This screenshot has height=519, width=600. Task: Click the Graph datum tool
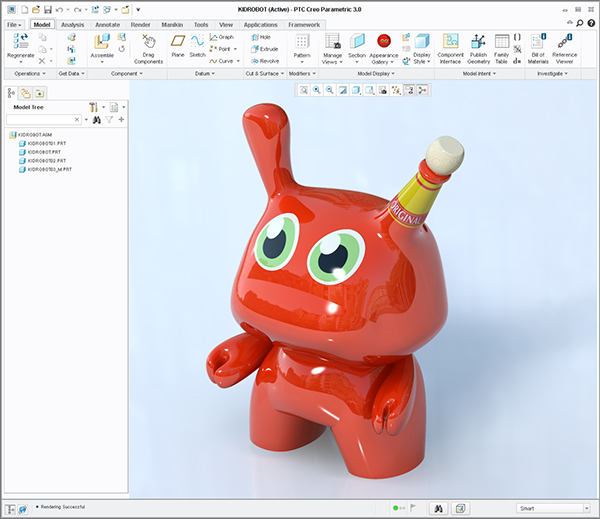[x=222, y=37]
